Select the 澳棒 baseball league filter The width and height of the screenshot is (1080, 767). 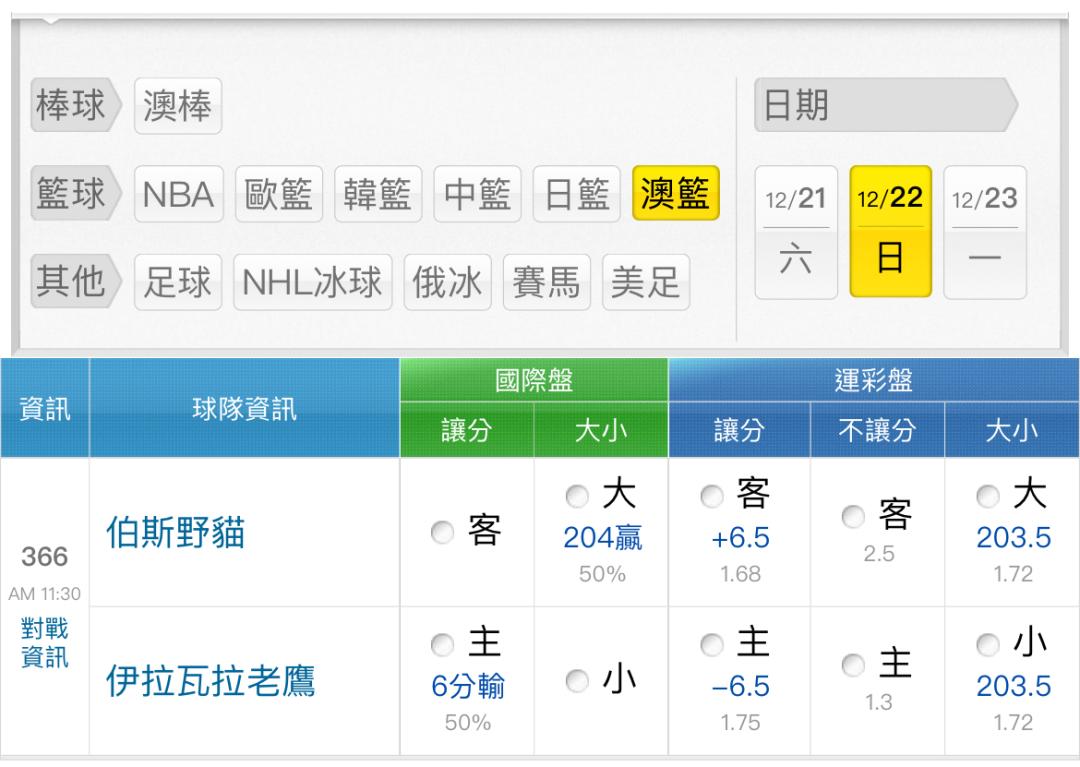[178, 106]
